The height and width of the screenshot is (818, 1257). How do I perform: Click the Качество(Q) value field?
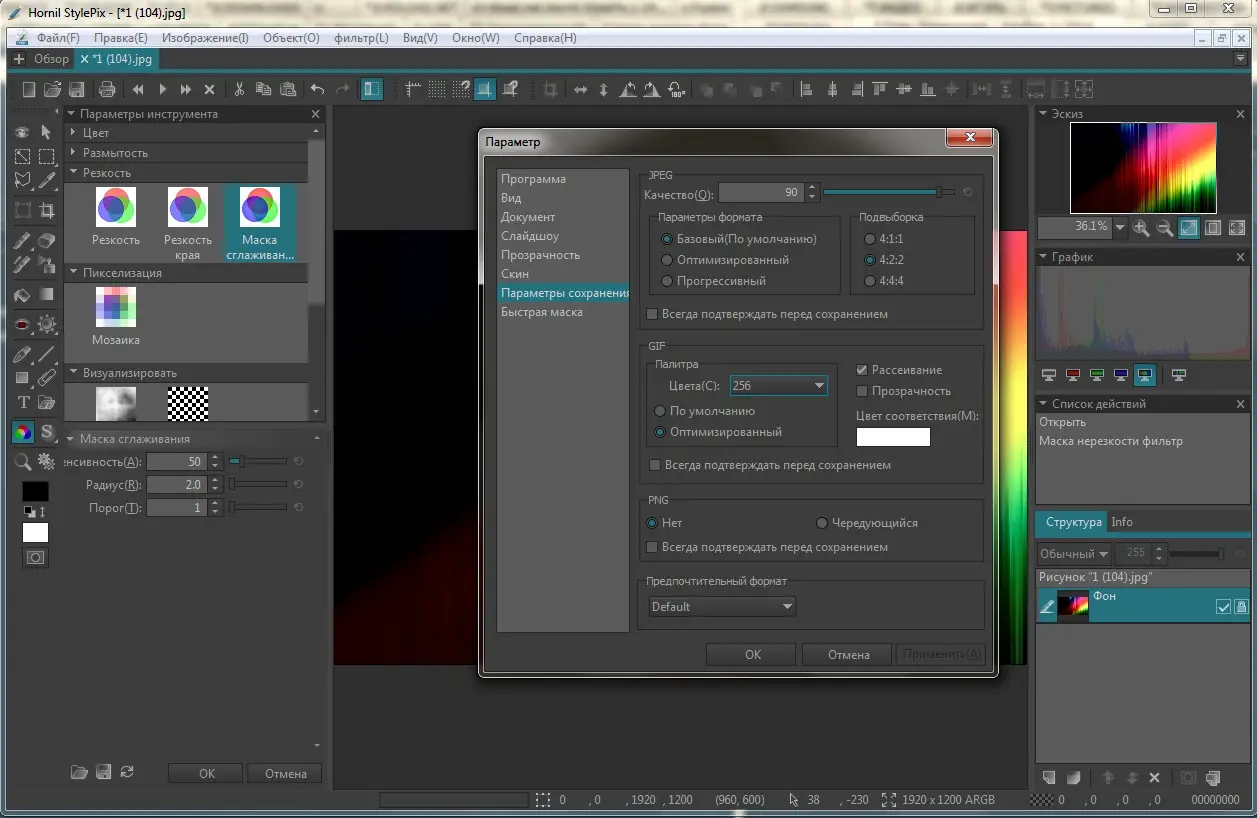[x=760, y=192]
